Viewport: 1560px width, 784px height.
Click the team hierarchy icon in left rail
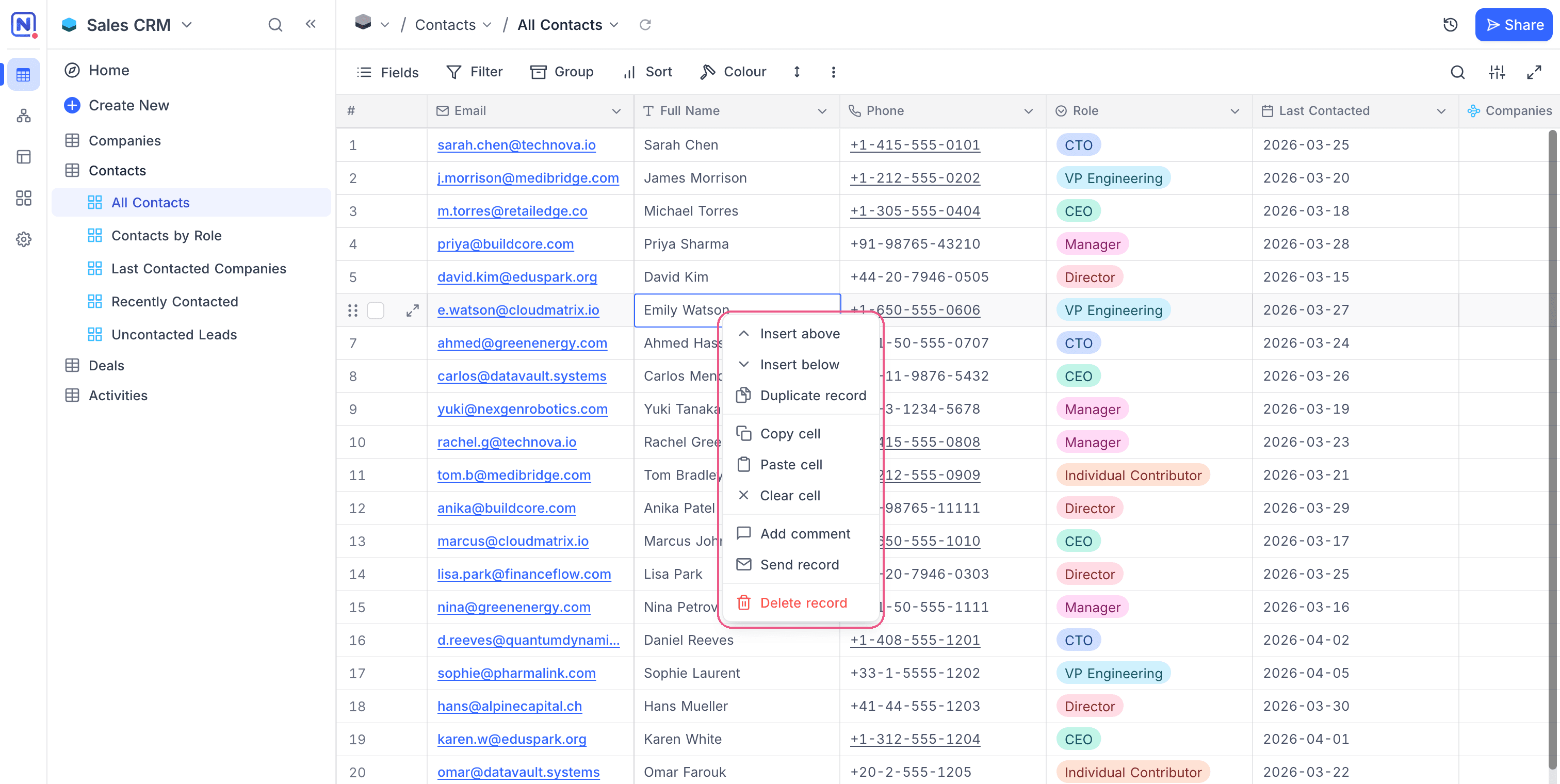click(24, 116)
